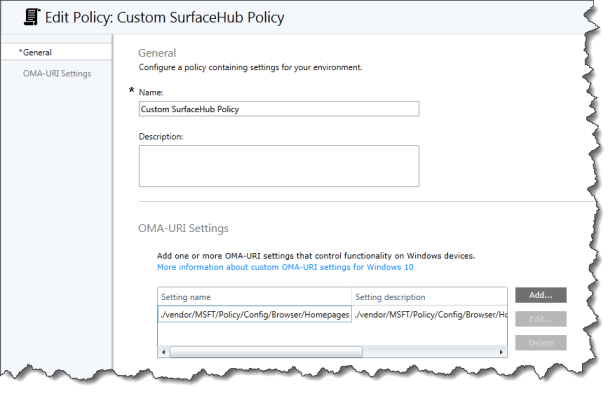Click inside the Description text box
This screenshot has height=396, width=615.
coord(279,166)
